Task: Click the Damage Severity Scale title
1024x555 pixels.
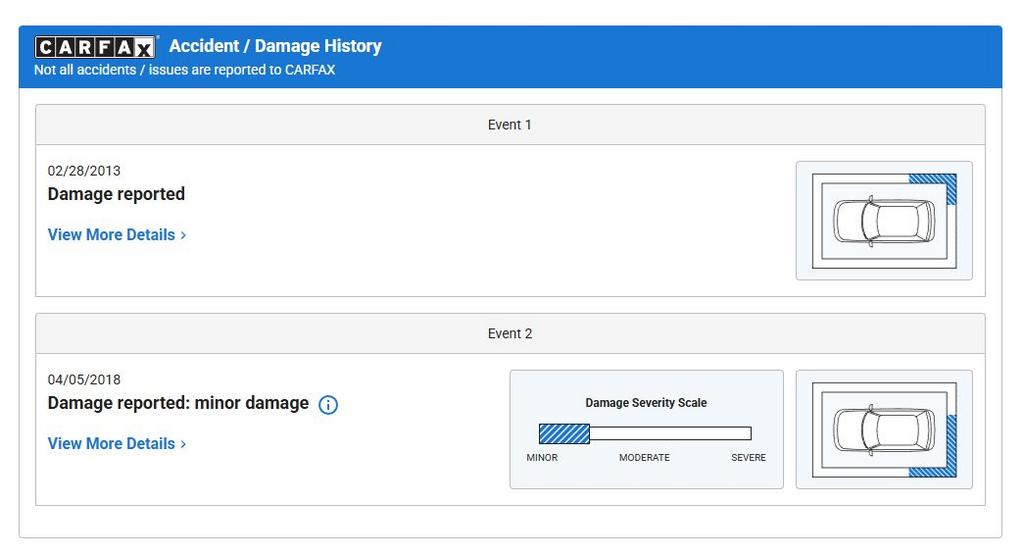Action: [645, 403]
